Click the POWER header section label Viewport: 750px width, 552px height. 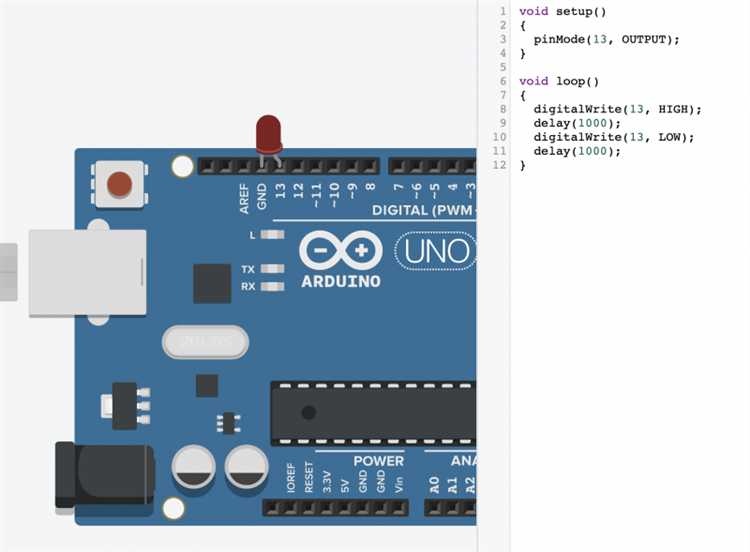378,461
